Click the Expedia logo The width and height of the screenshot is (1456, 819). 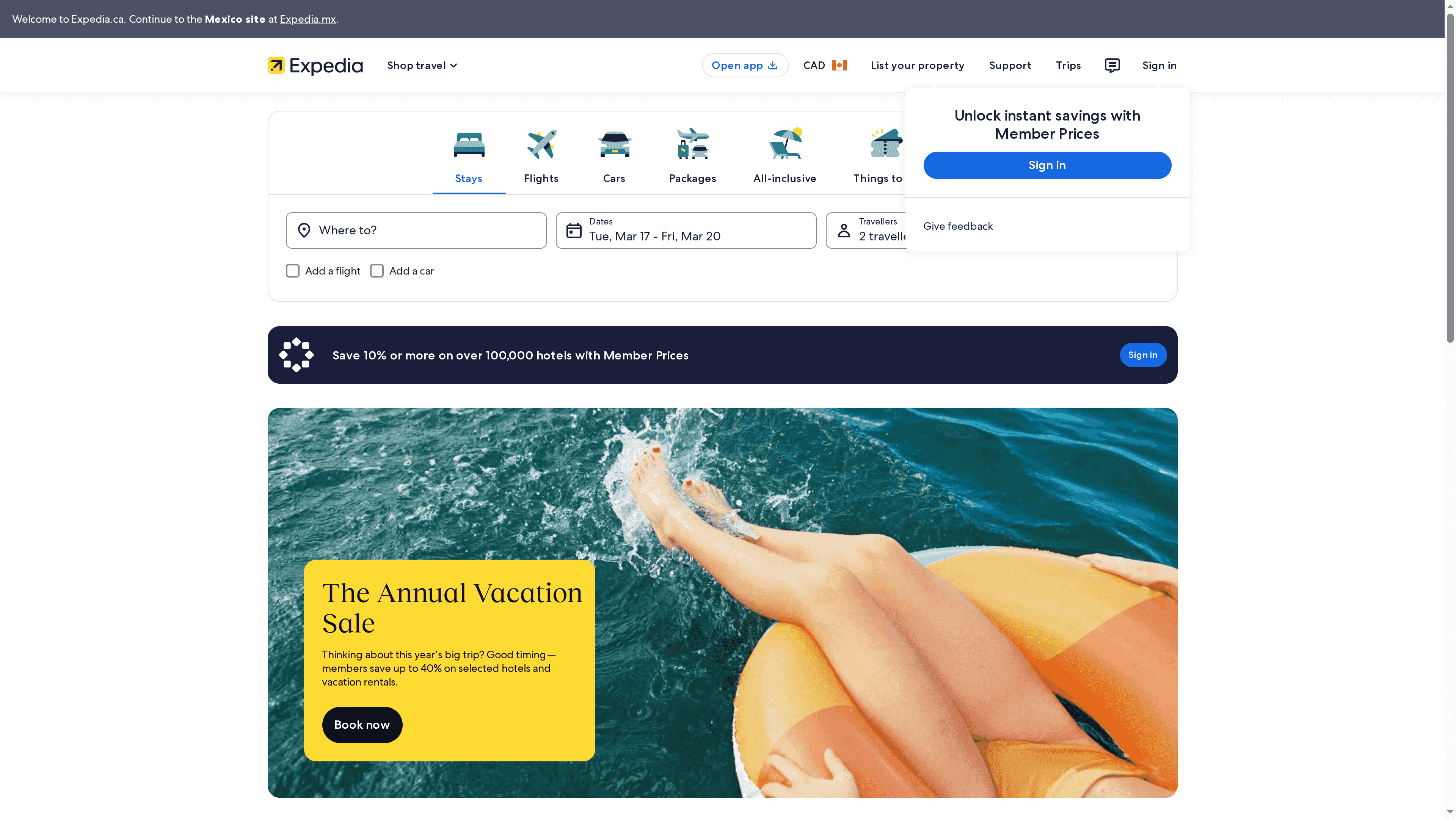(314, 65)
